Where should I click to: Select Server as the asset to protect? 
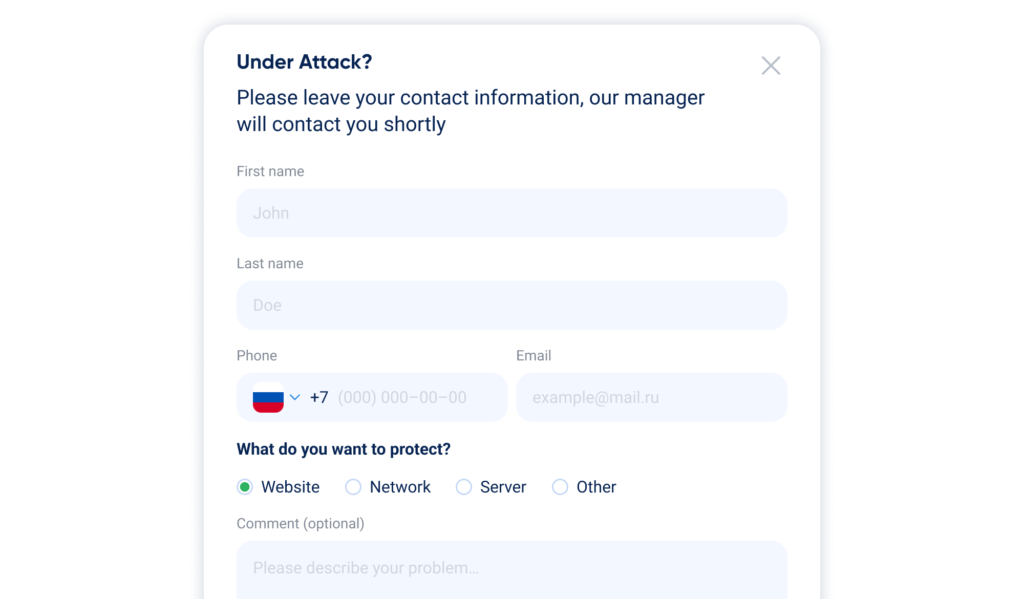[464, 487]
